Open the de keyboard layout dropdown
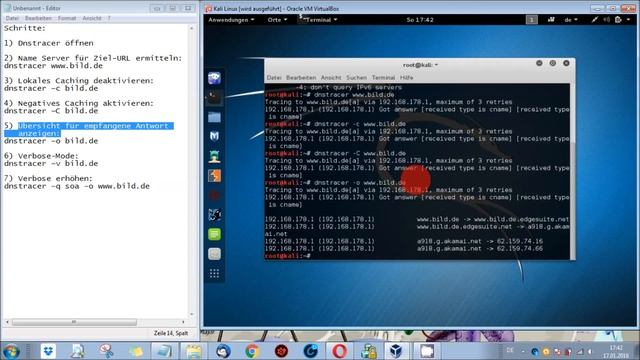The width and height of the screenshot is (640, 360). coord(571,20)
